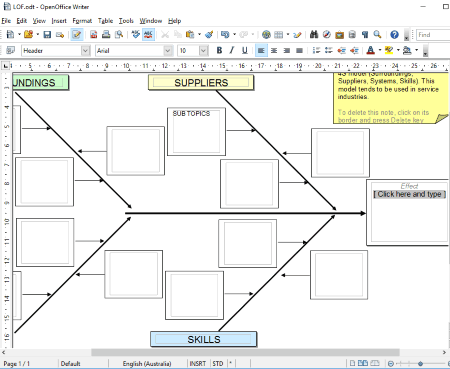Open the Hyperlink globe icon

[x=266, y=34]
